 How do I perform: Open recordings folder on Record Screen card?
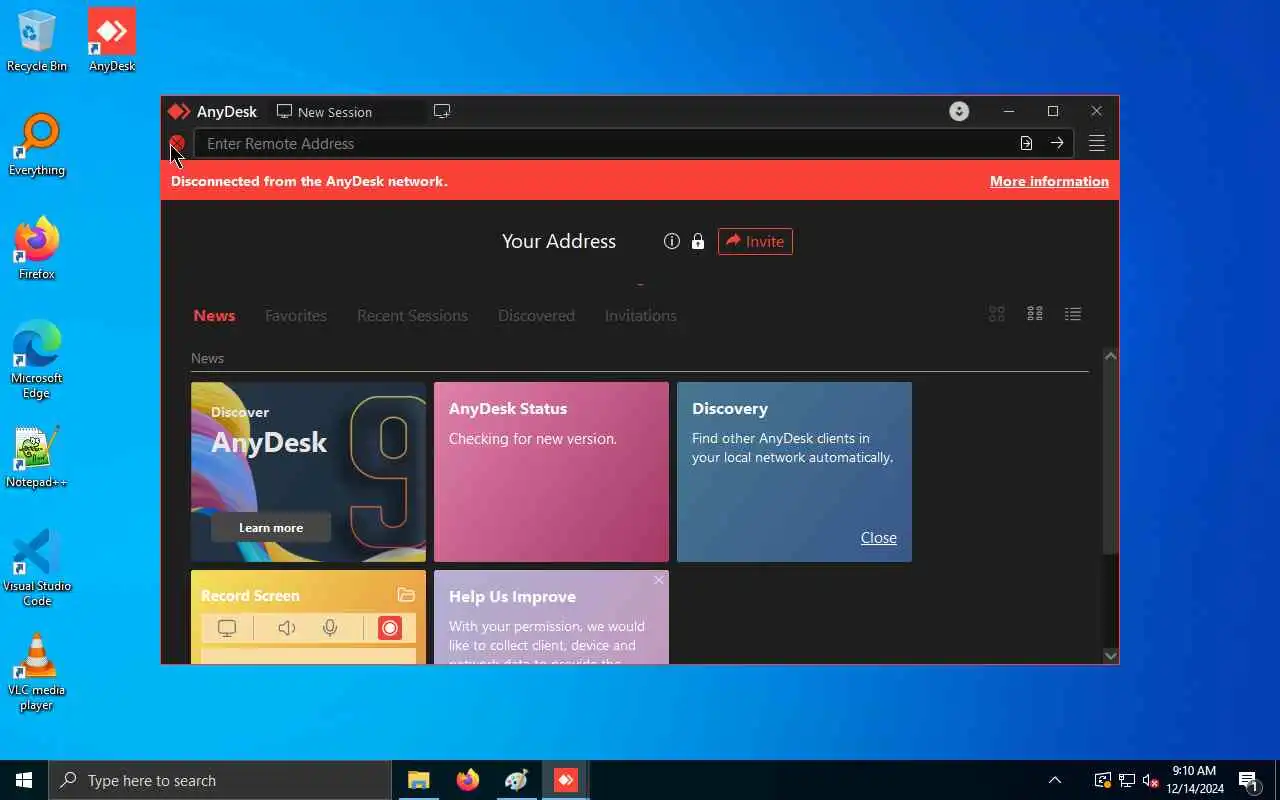pos(406,595)
